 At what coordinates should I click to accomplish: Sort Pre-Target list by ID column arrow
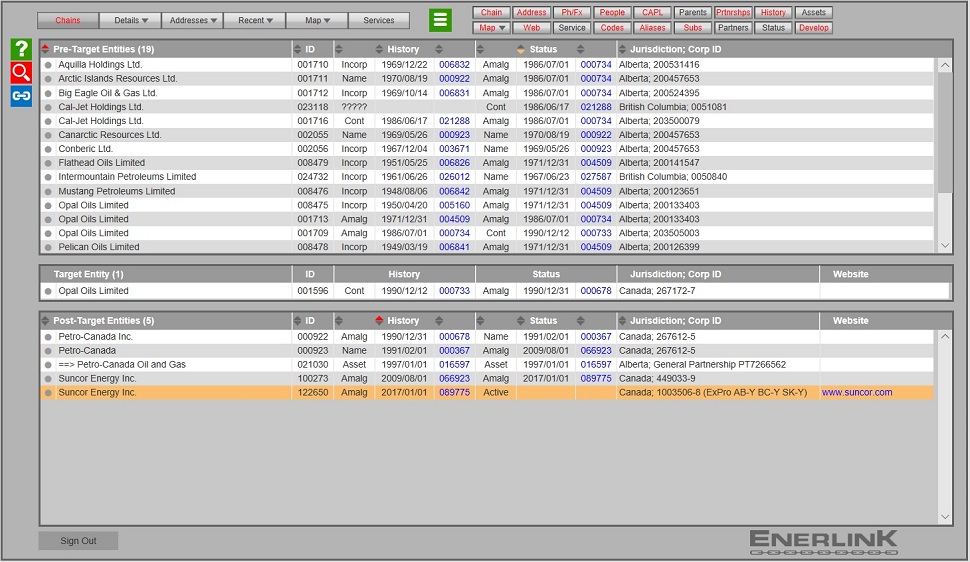click(298, 49)
